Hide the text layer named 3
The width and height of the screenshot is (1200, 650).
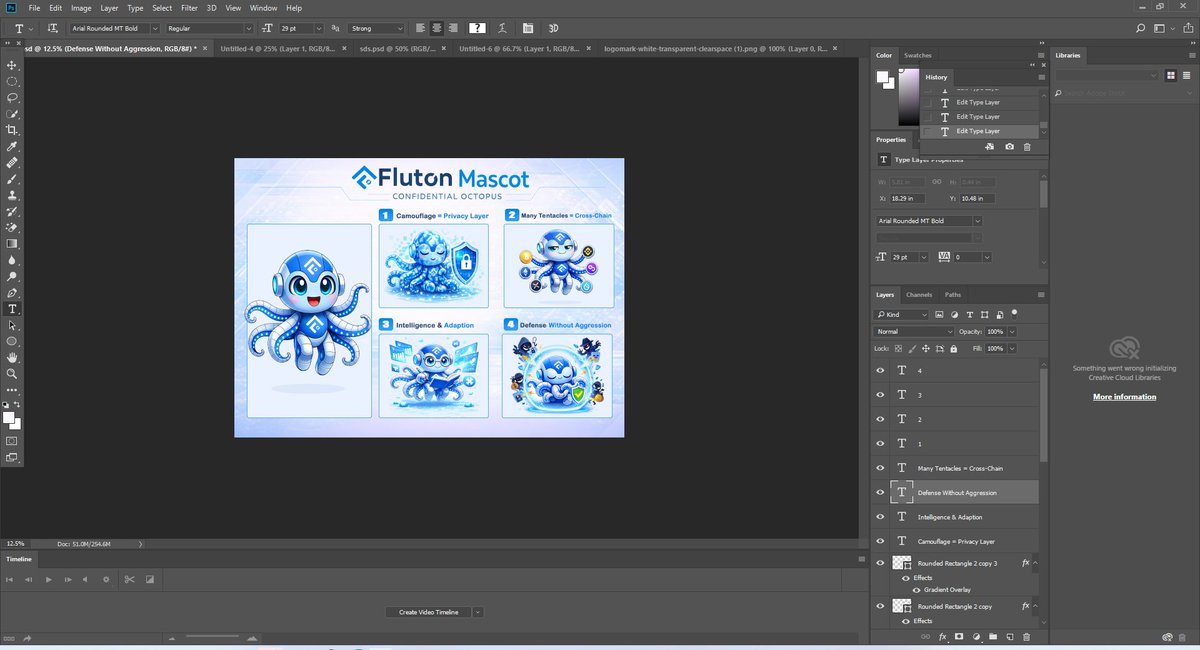coord(880,395)
